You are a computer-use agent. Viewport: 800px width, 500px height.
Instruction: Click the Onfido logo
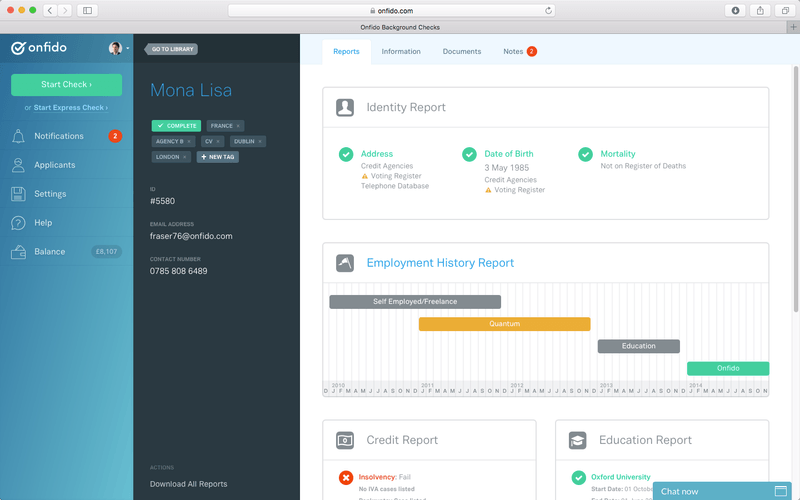(x=39, y=48)
